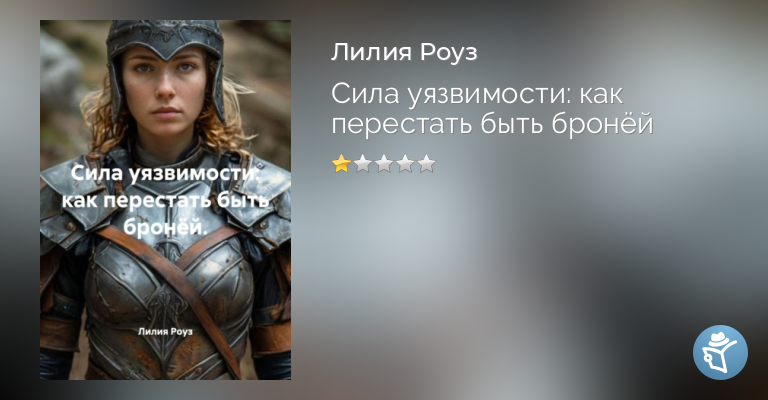This screenshot has height=400, width=768.
Task: Rate the book two stars
Action: pyautogui.click(x=362, y=164)
